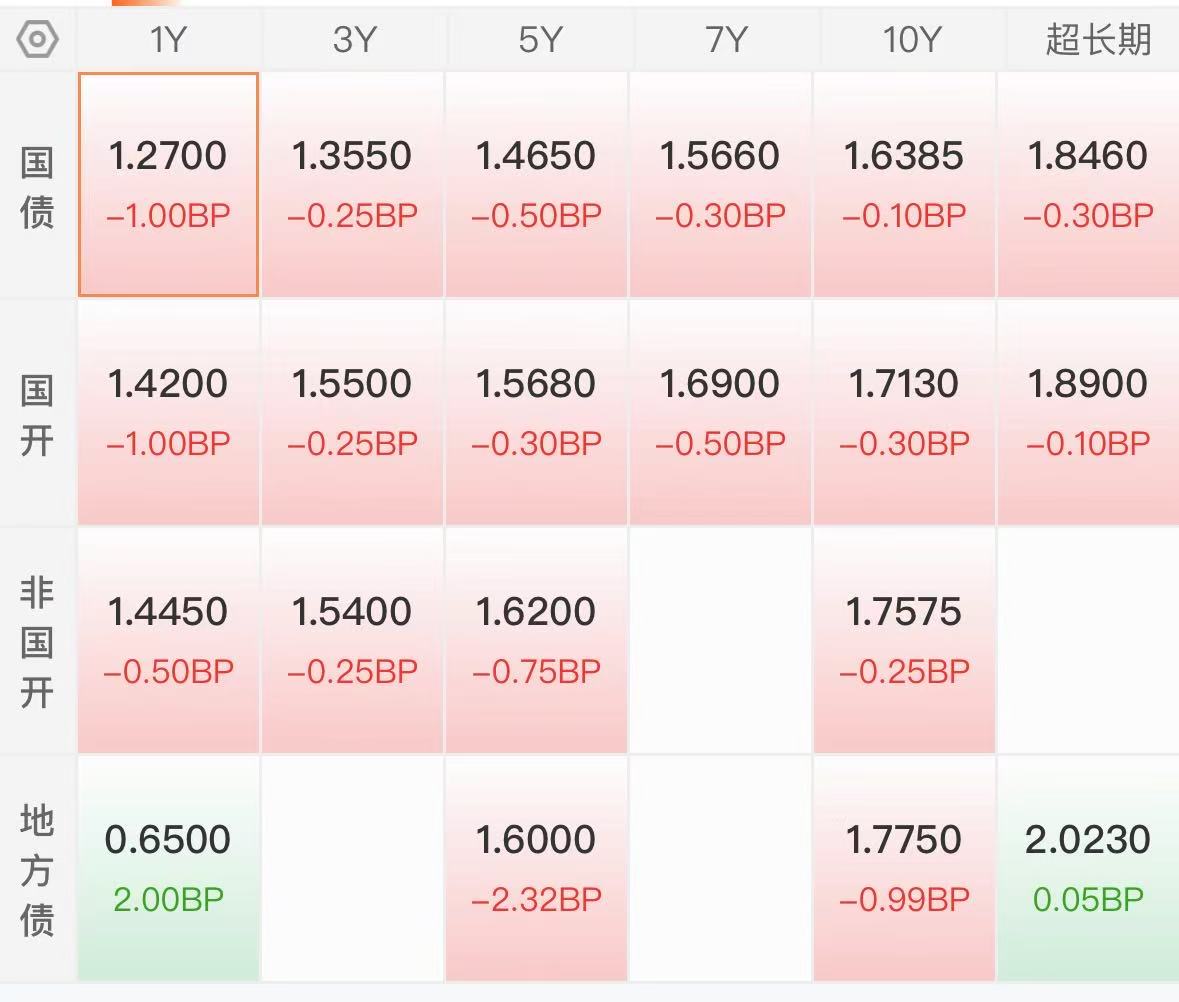The height and width of the screenshot is (1002, 1179).
Task: Select the 地方债 5Y cell 1.6000
Action: (536, 868)
